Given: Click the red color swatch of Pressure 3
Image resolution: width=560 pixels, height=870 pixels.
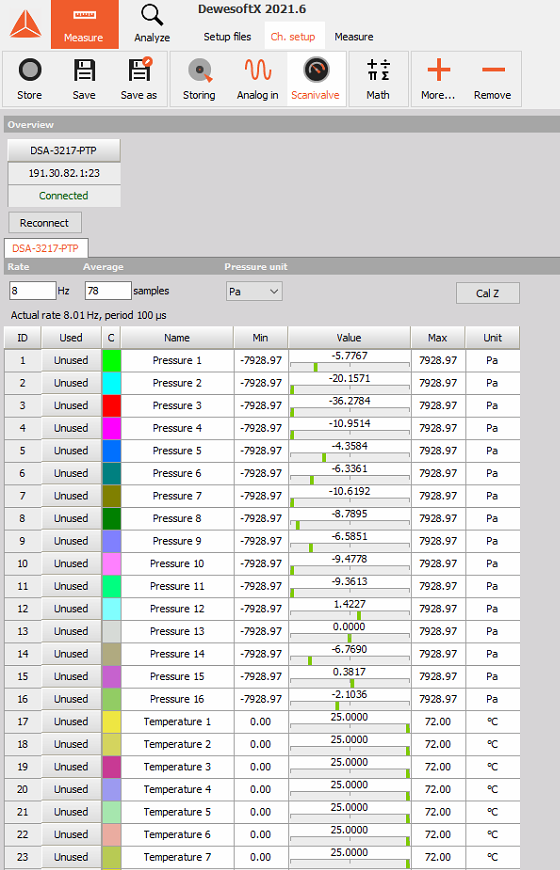Looking at the screenshot, I should (x=112, y=406).
